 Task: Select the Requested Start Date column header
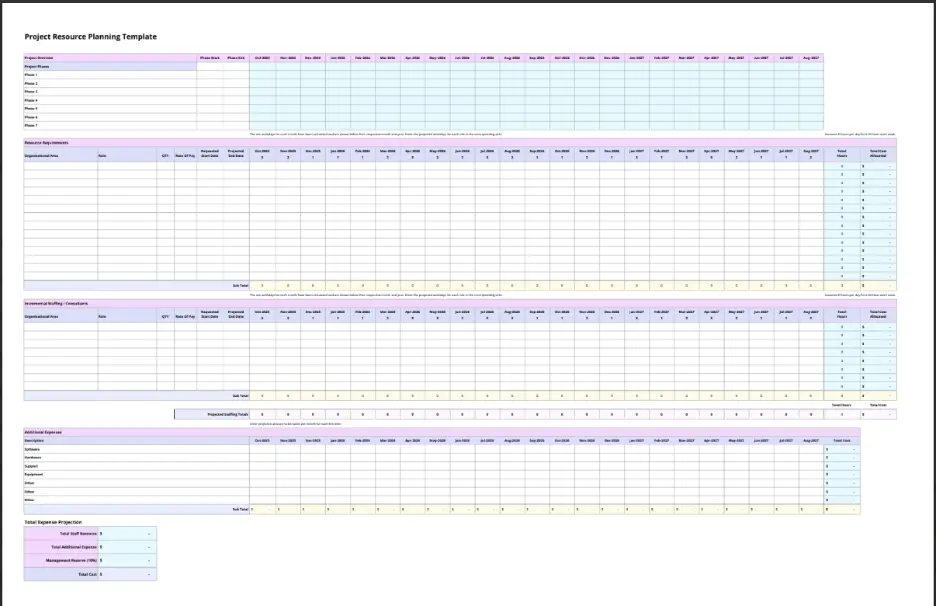pos(209,154)
